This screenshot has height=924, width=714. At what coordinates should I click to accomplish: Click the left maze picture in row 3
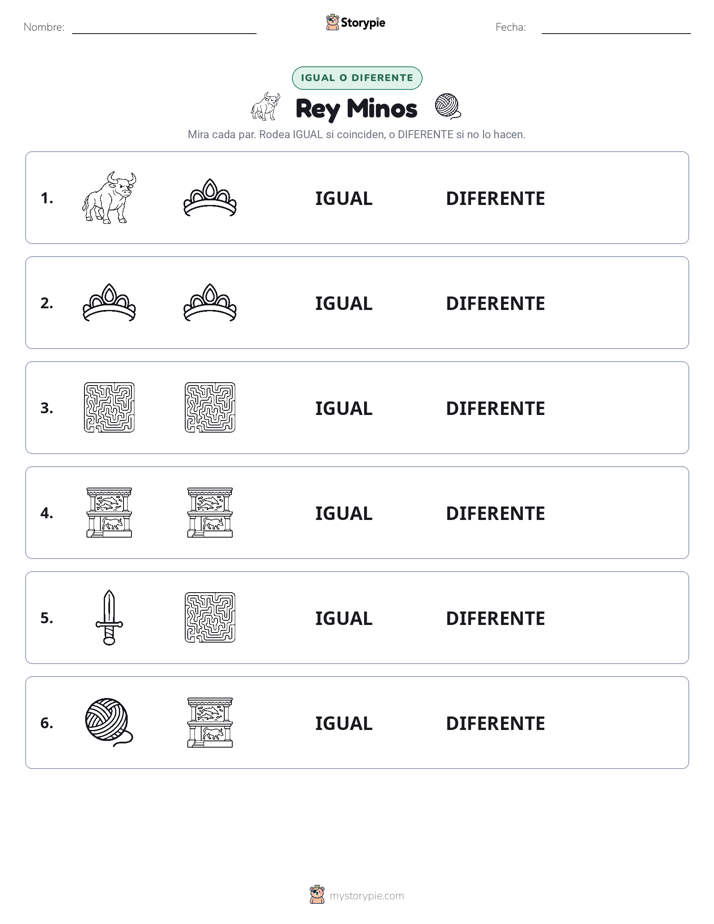coord(109,408)
